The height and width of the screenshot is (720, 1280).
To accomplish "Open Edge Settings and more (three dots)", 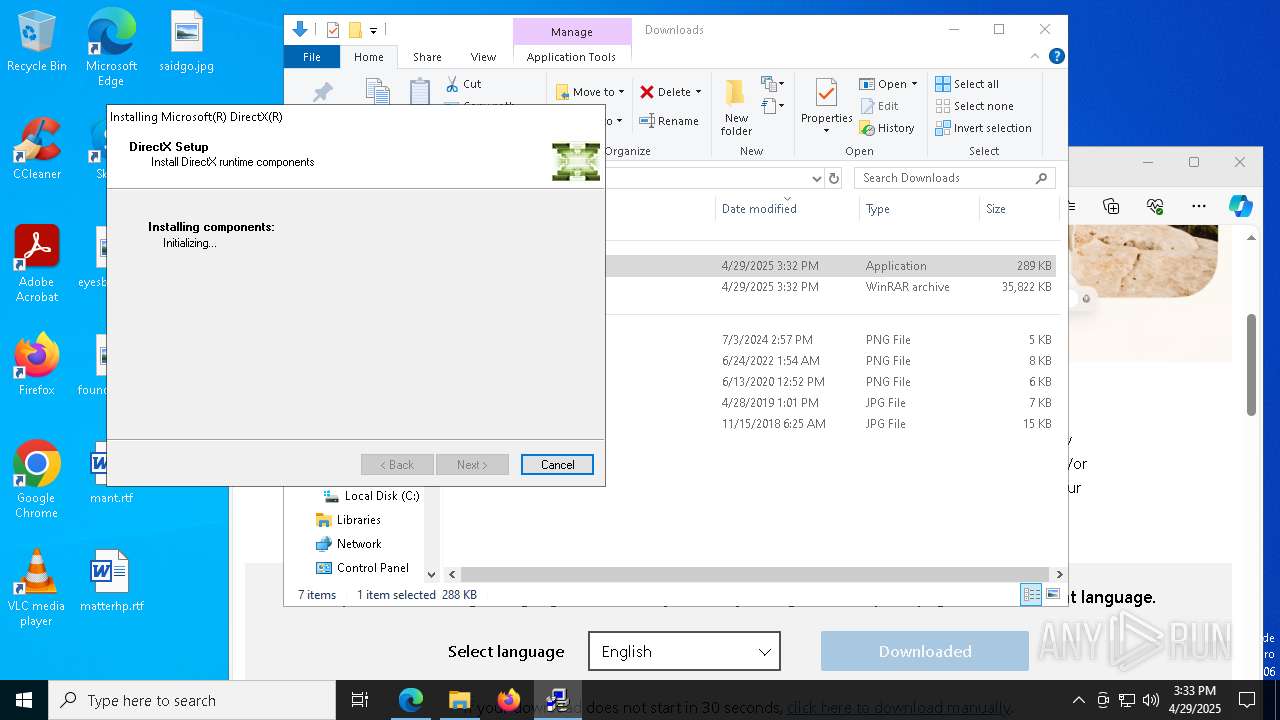I will pos(1199,206).
